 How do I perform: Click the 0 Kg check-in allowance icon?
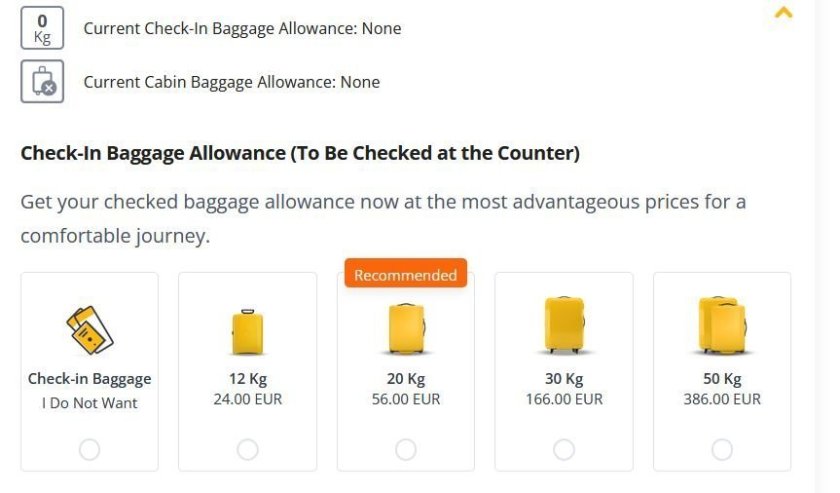[42, 27]
